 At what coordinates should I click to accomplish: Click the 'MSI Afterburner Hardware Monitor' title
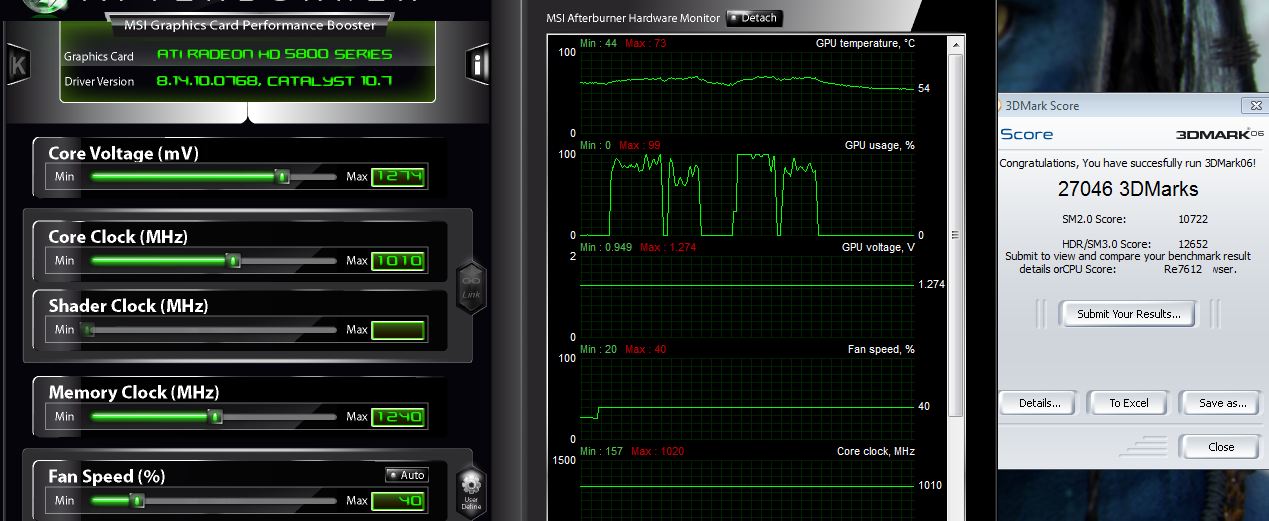[x=632, y=18]
